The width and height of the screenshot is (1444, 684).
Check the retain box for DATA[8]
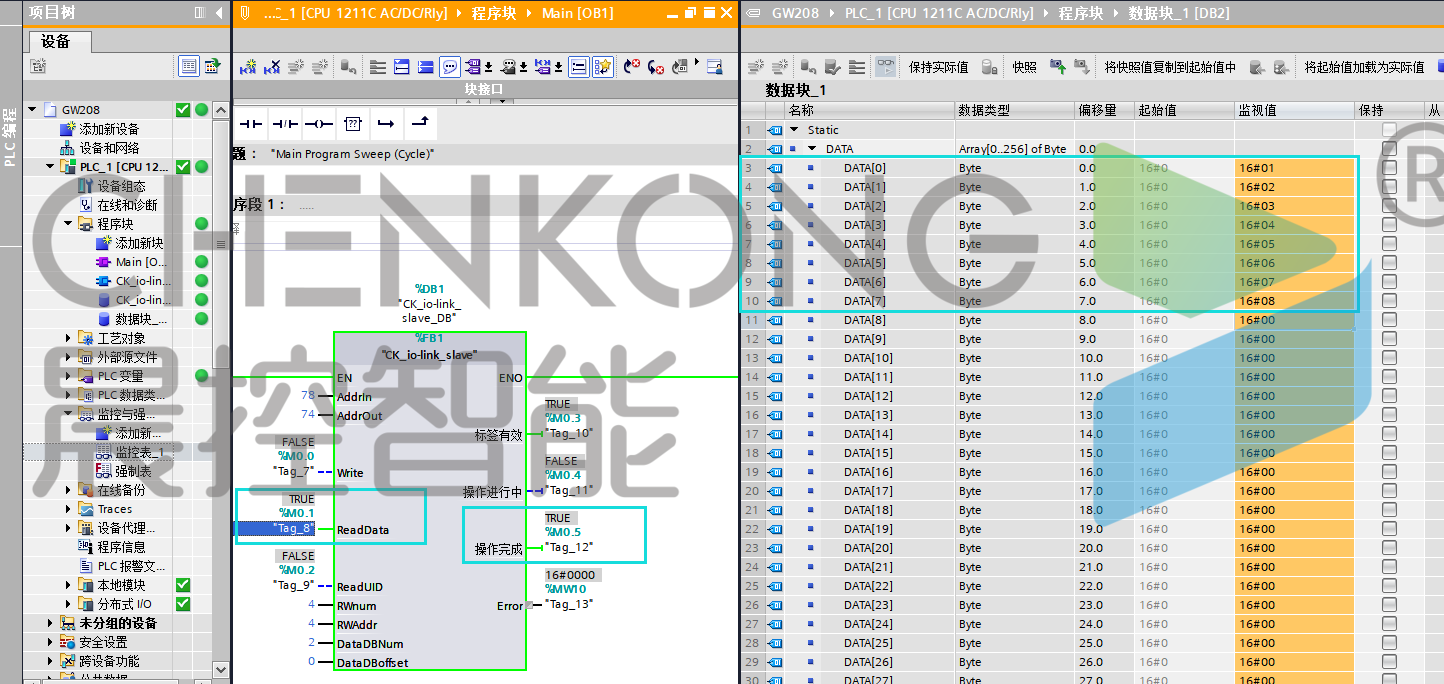[1389, 320]
